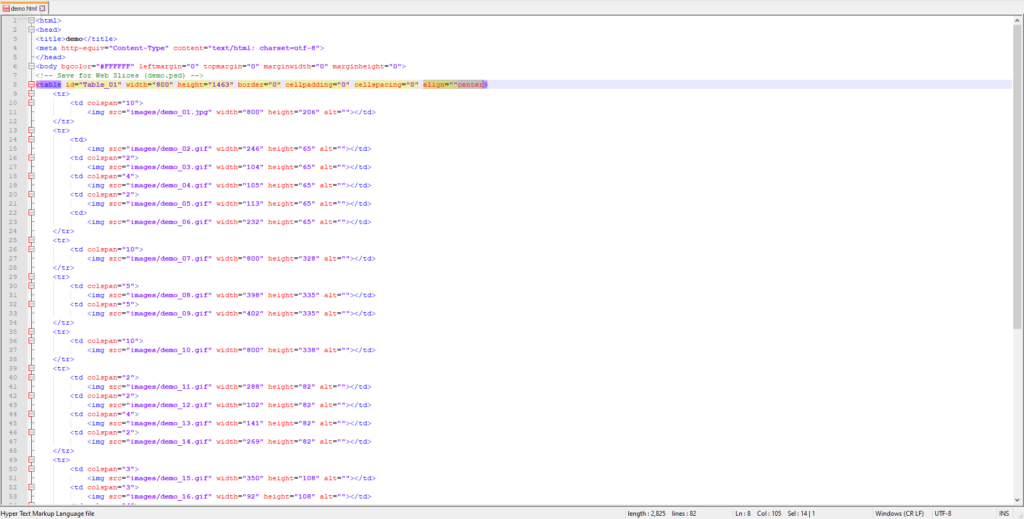The height and width of the screenshot is (519, 1024).
Task: Click line number 3 in the margin
Action: (x=14, y=39)
